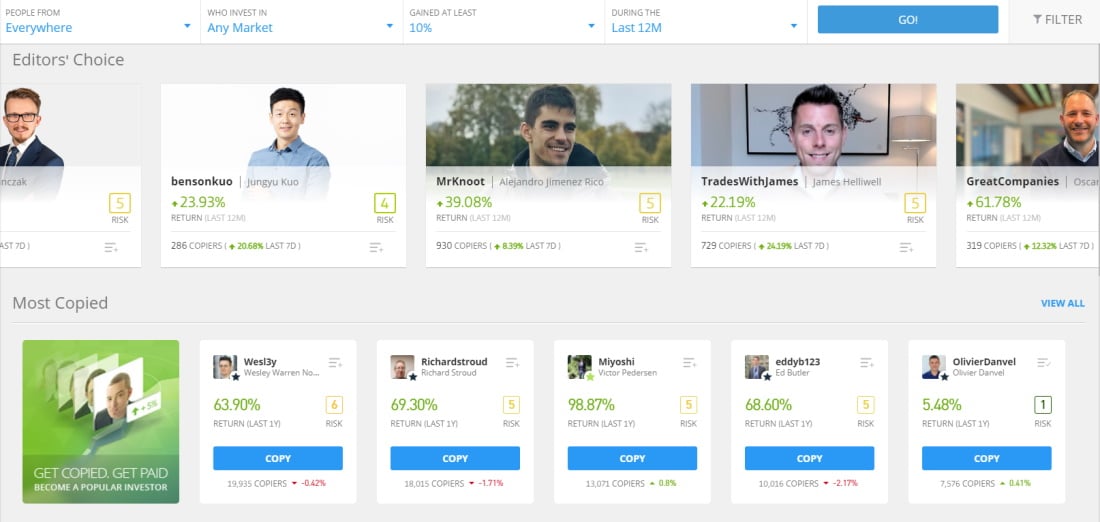Open the During The dropdown showing Last 12M
The width and height of the screenshot is (1100, 522).
706,21
